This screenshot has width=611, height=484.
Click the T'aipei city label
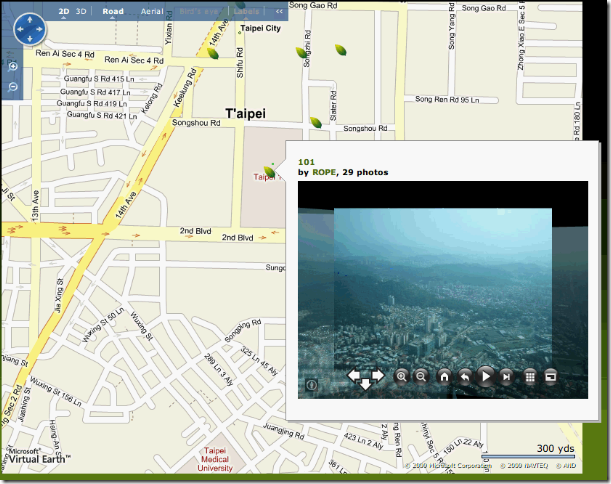click(245, 113)
